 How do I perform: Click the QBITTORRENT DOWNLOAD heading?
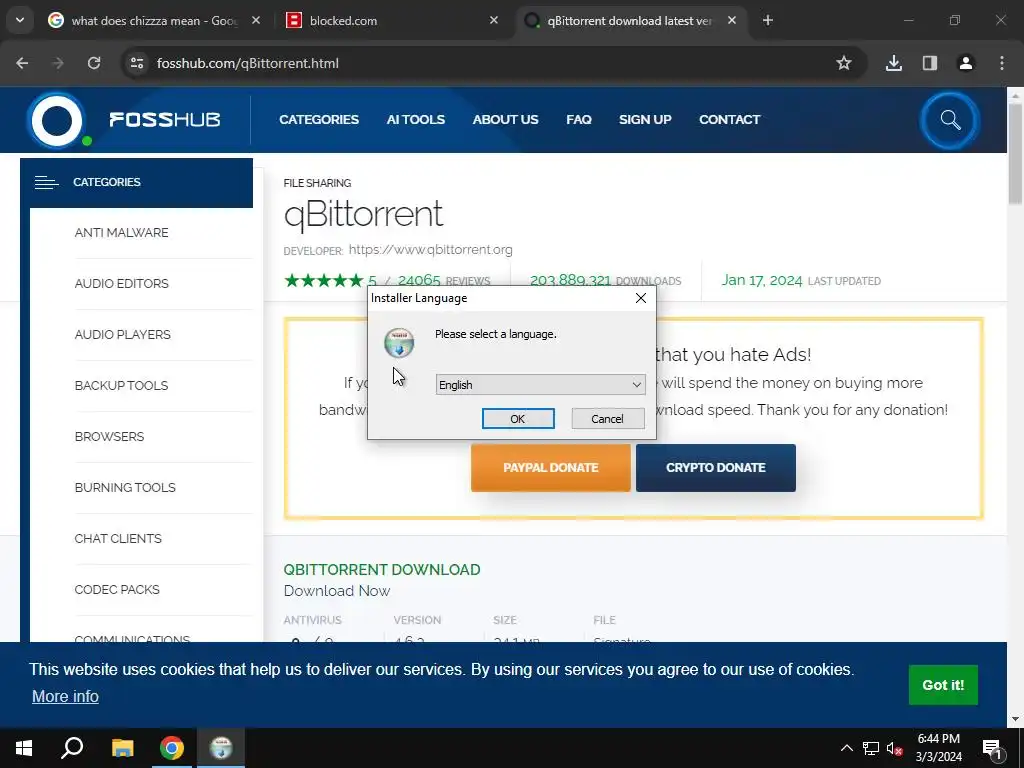tap(382, 569)
